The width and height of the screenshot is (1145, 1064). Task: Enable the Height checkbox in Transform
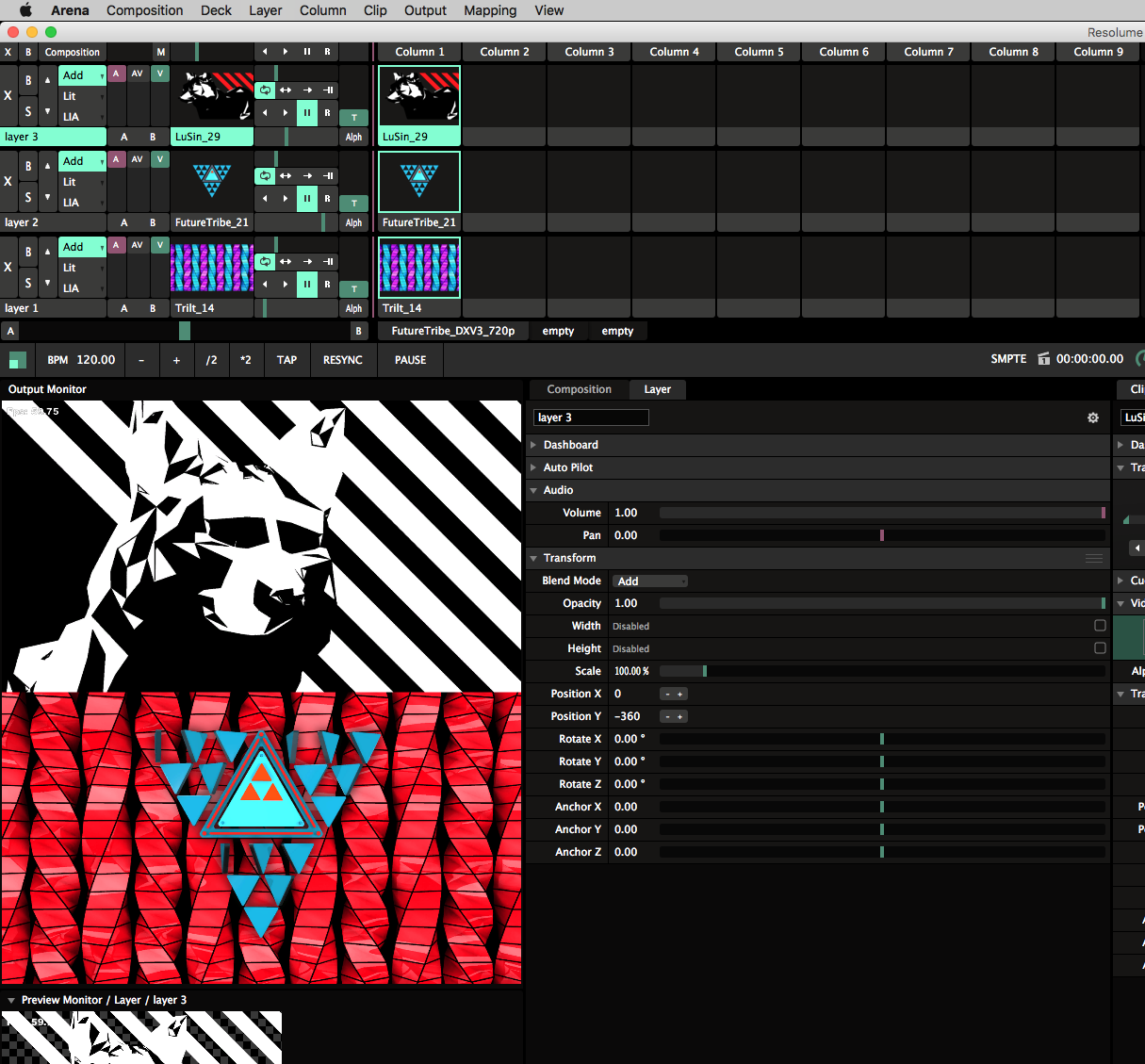[x=1100, y=648]
